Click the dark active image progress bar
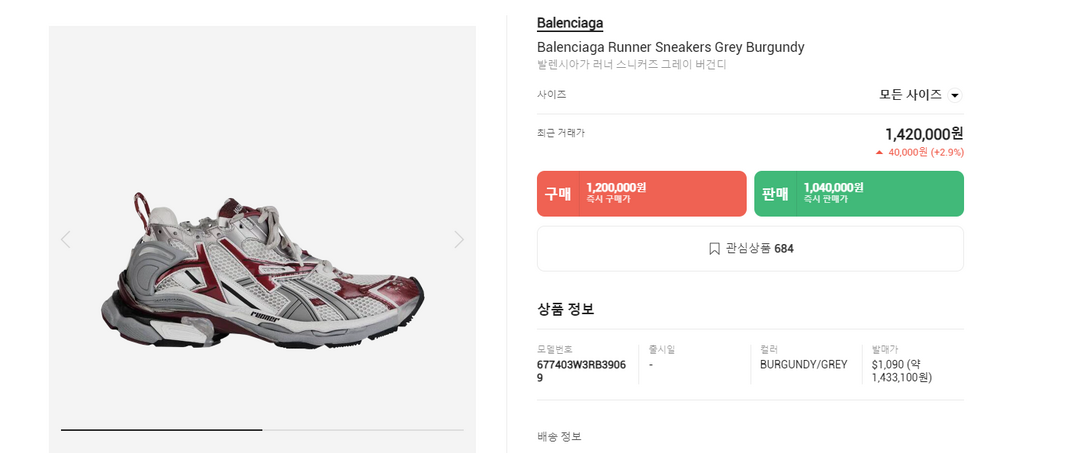 pyautogui.click(x=161, y=429)
